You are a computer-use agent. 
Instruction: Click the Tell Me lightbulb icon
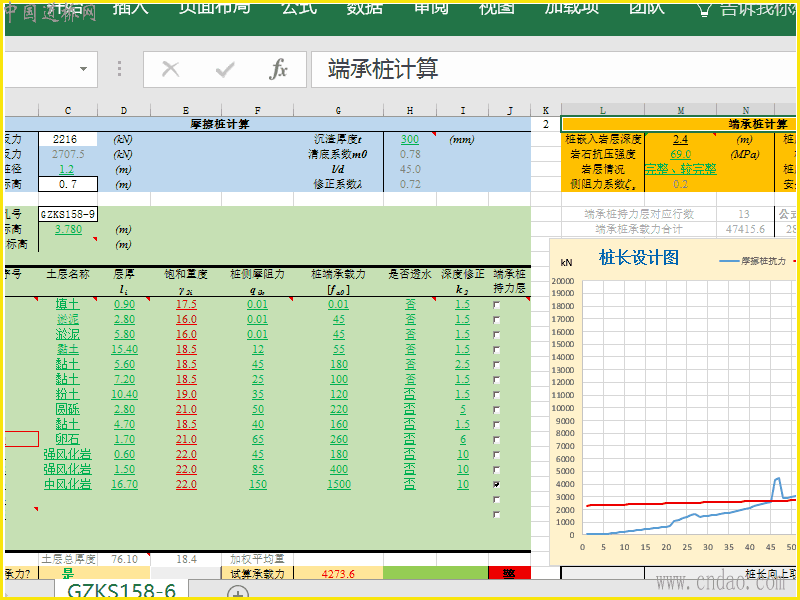point(704,8)
